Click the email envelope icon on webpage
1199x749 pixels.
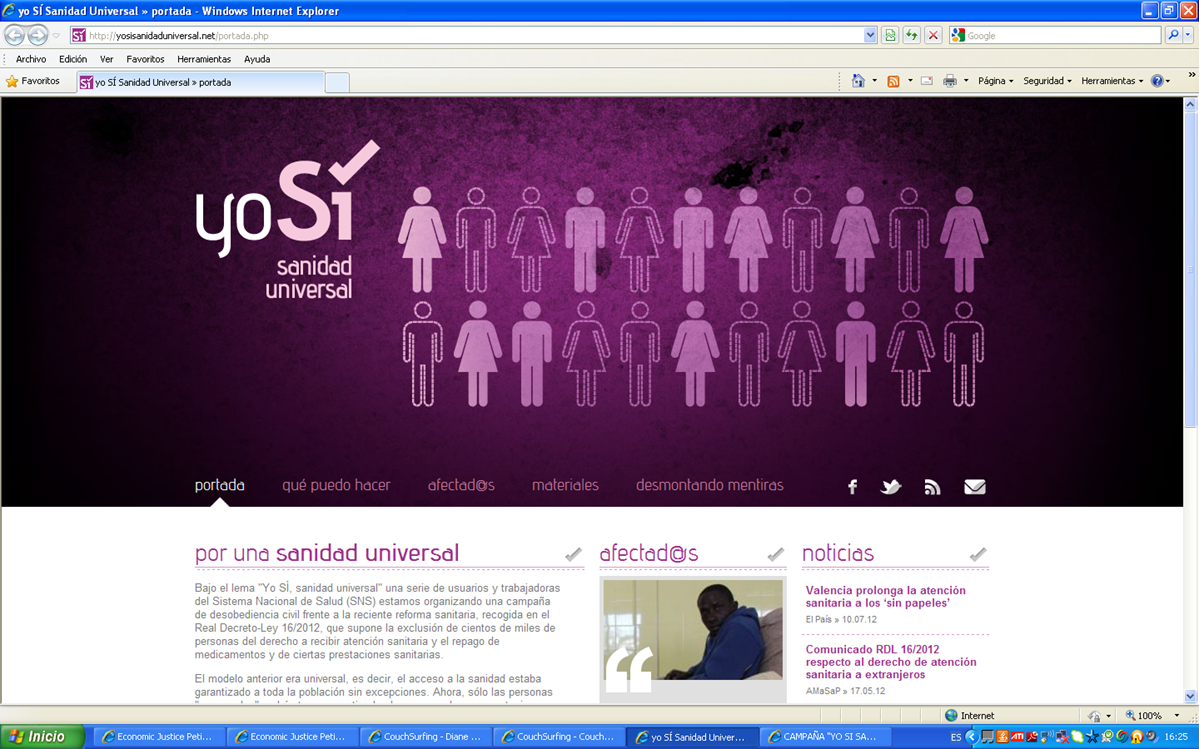point(974,487)
